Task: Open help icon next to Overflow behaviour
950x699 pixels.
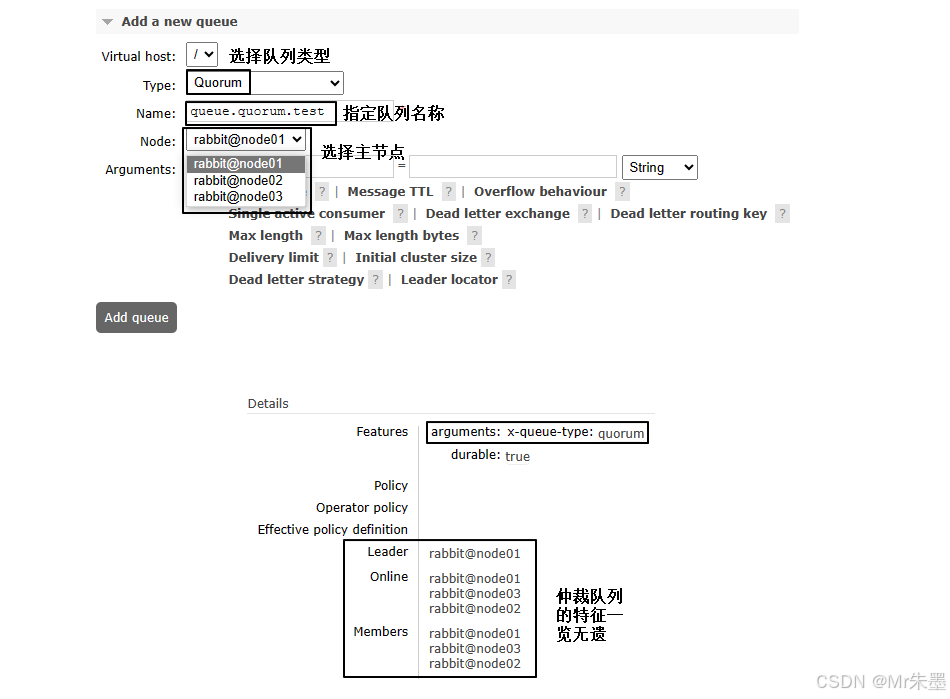Action: pyautogui.click(x=622, y=192)
